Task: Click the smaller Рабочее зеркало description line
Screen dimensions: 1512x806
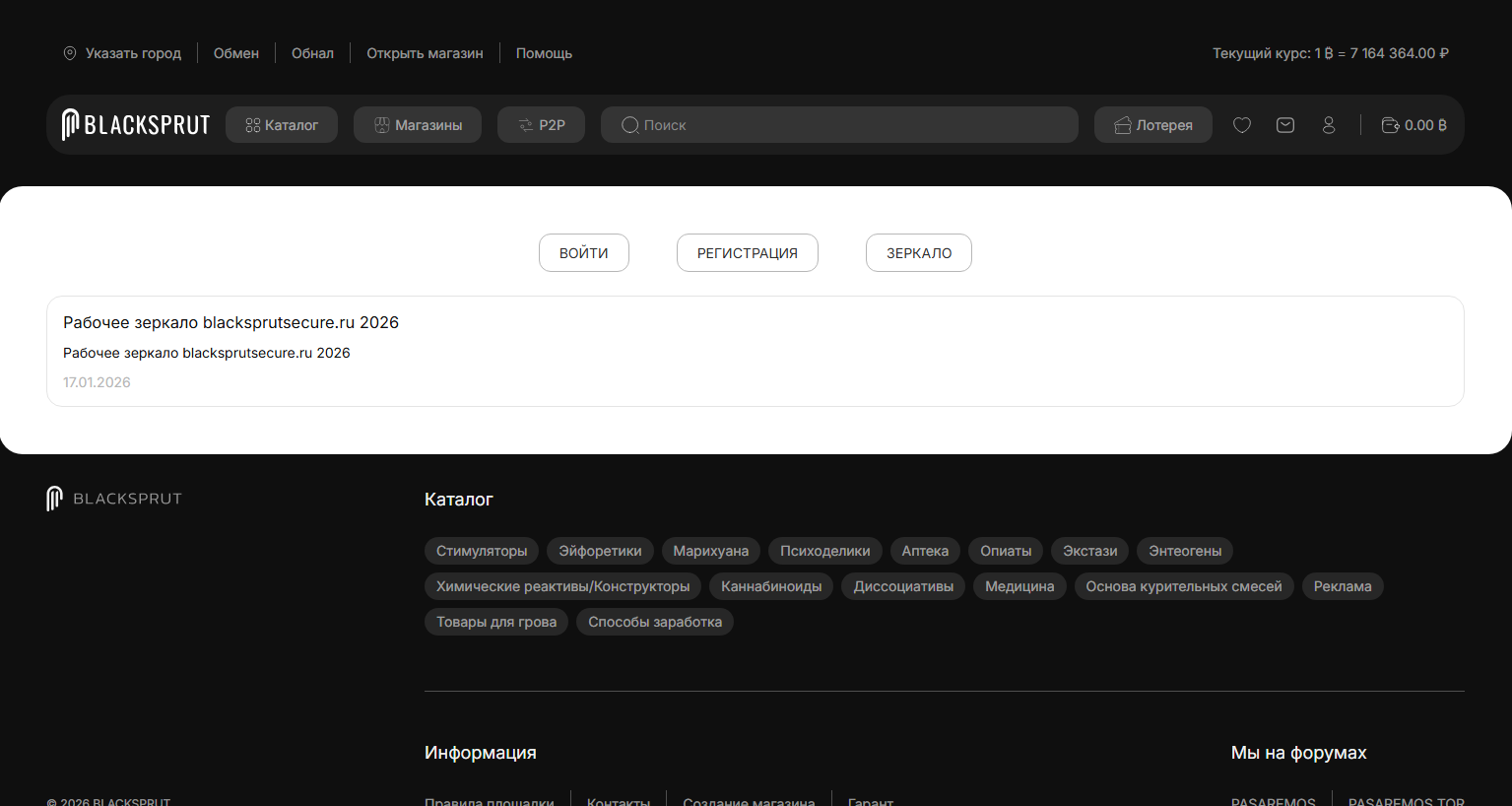Action: click(207, 353)
